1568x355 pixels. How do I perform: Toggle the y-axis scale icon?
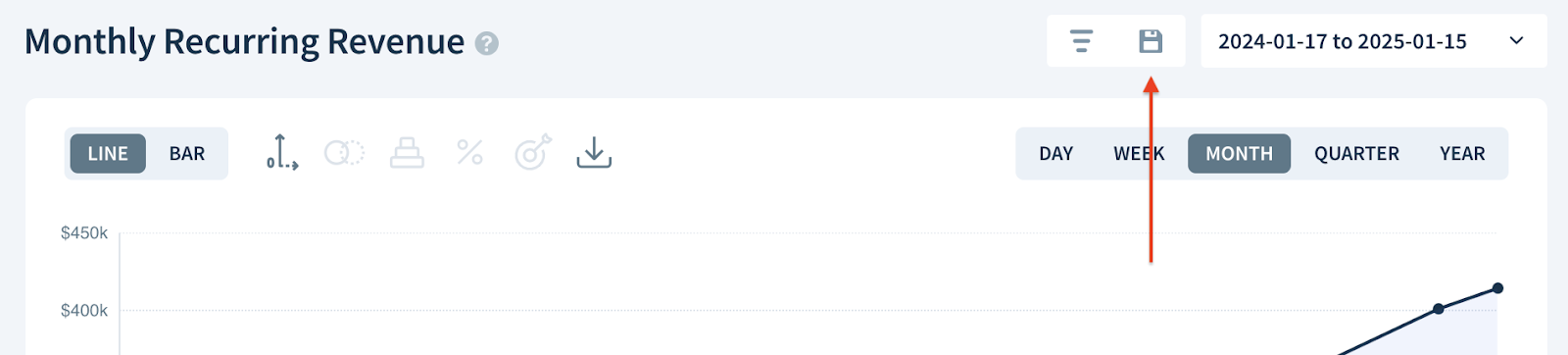click(282, 153)
